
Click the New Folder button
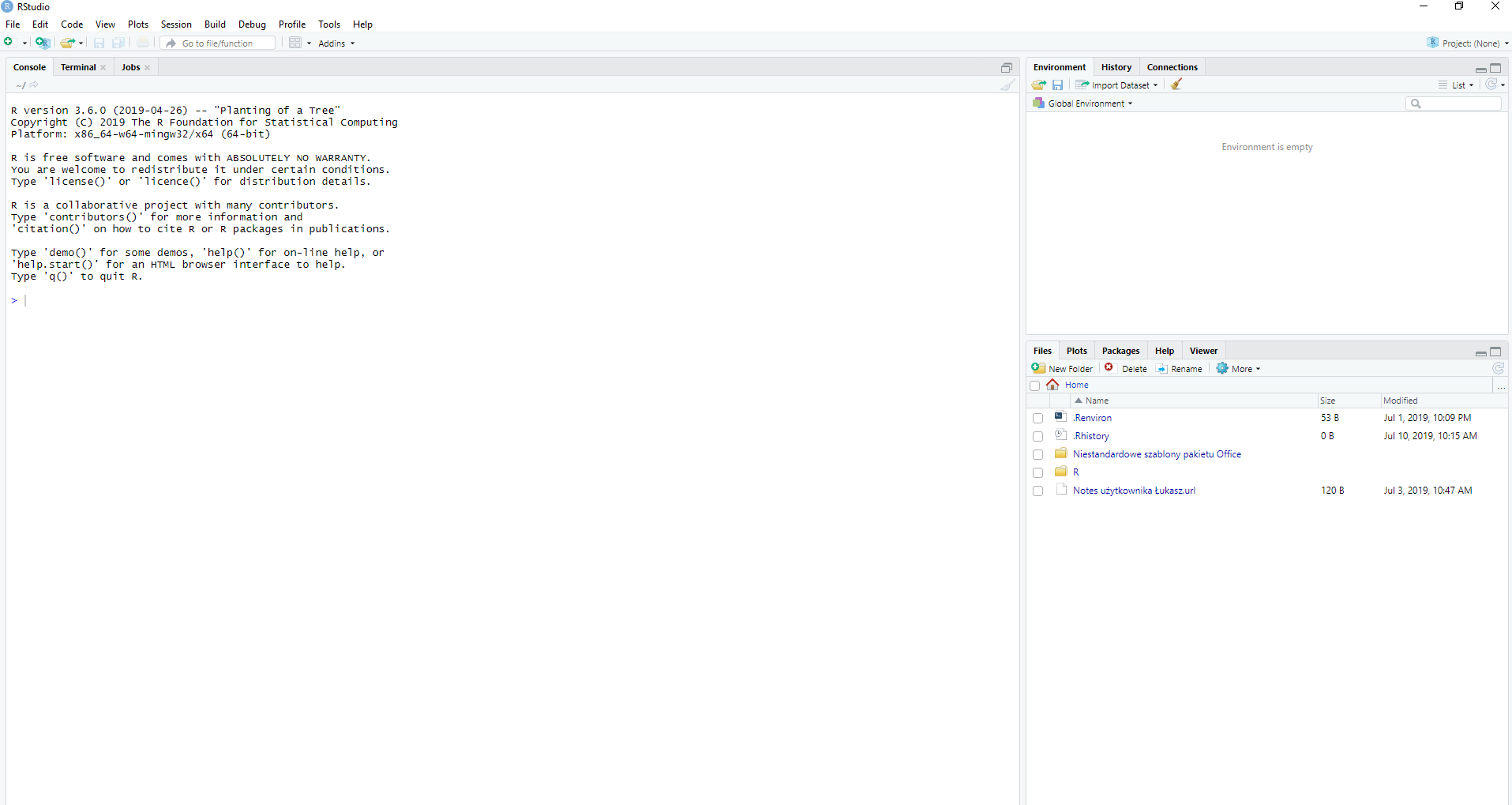(1063, 369)
